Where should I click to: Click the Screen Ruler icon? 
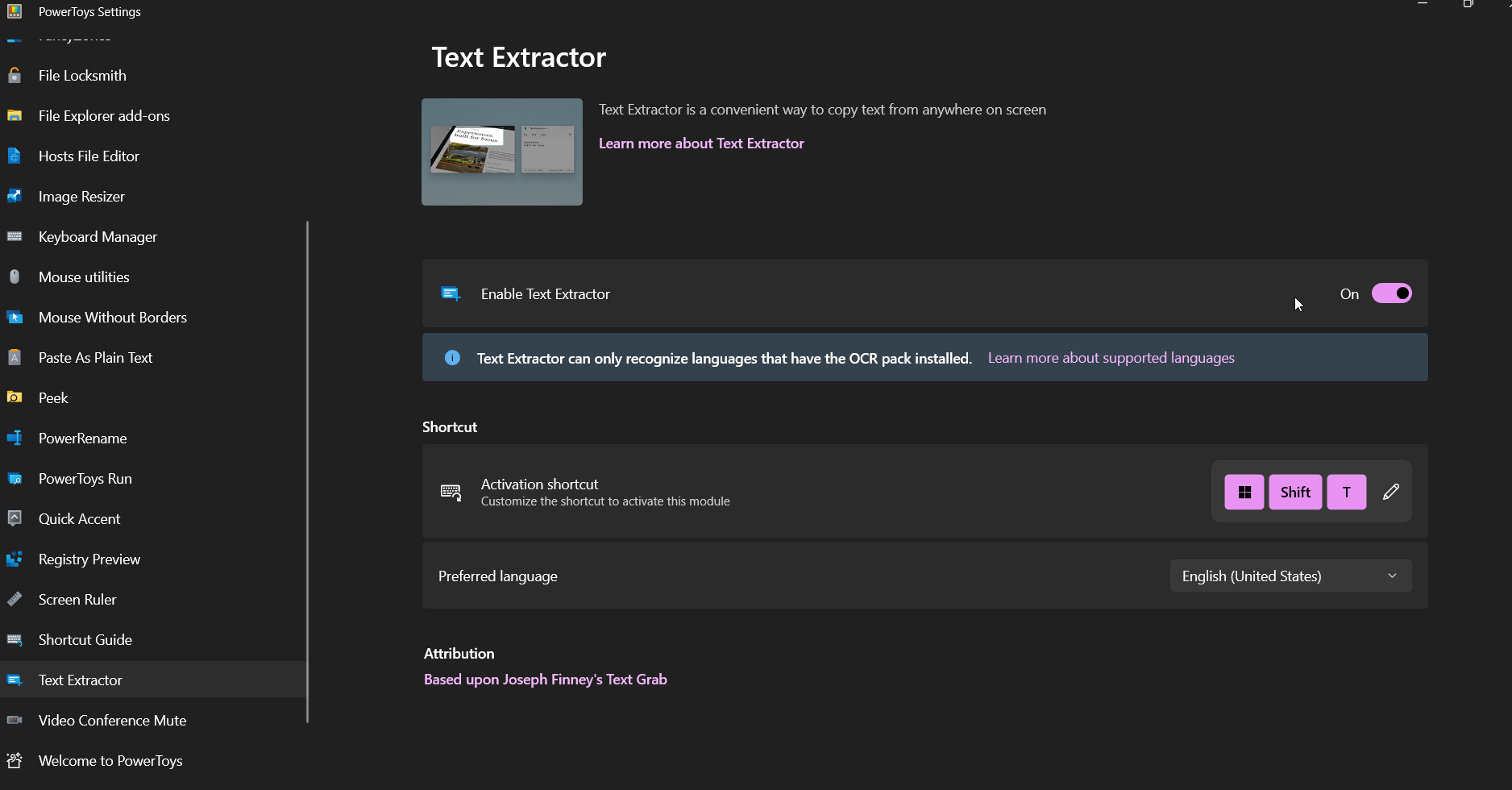(x=15, y=600)
